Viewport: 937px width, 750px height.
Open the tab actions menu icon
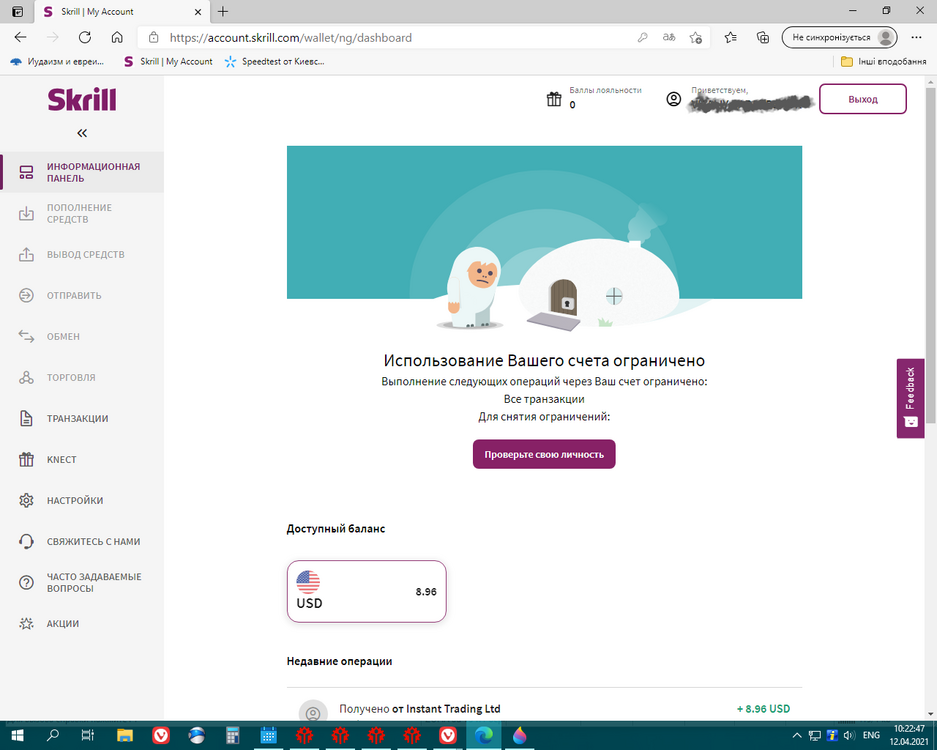17,11
